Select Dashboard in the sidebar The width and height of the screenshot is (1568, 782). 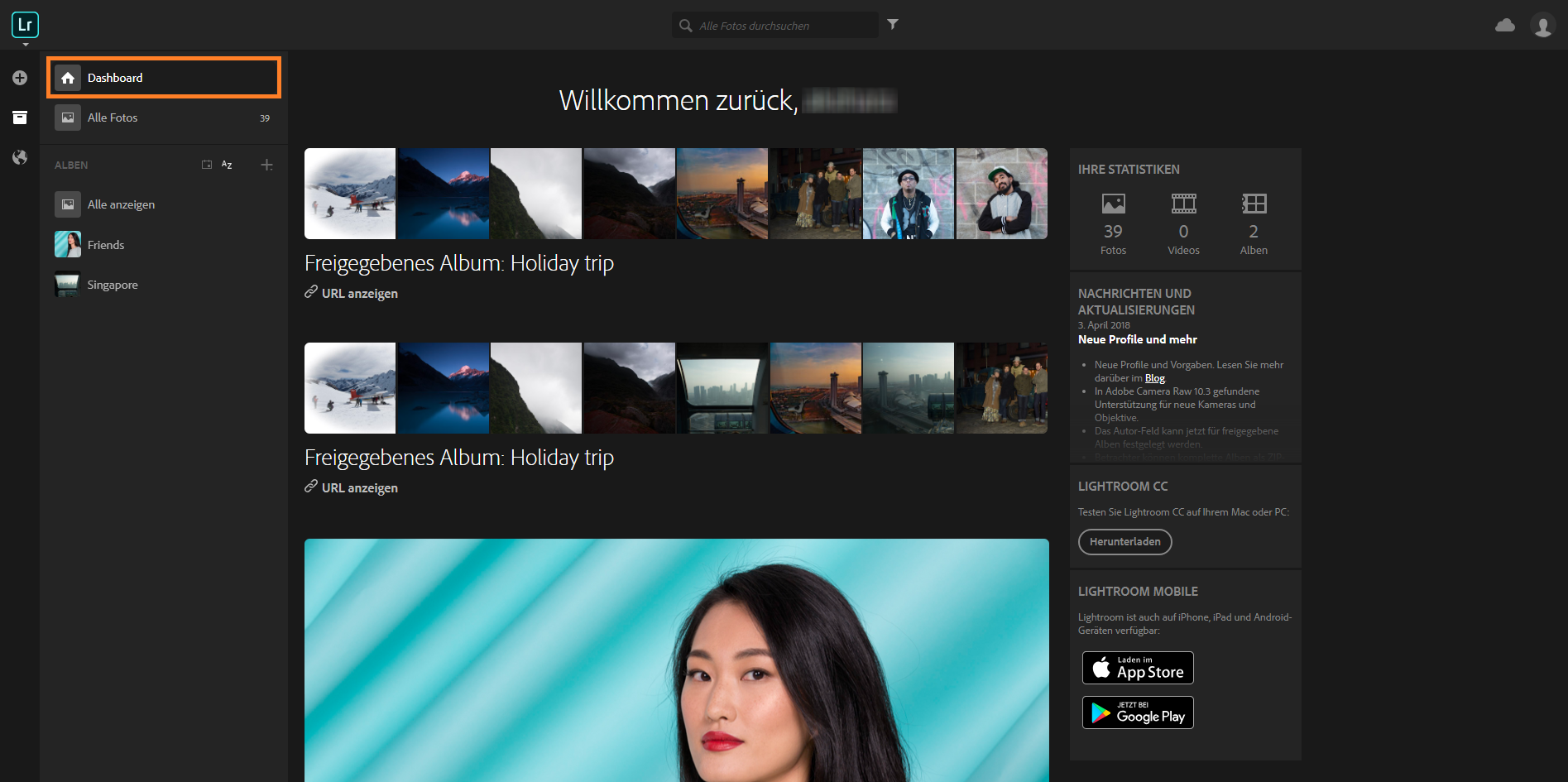[x=164, y=78]
